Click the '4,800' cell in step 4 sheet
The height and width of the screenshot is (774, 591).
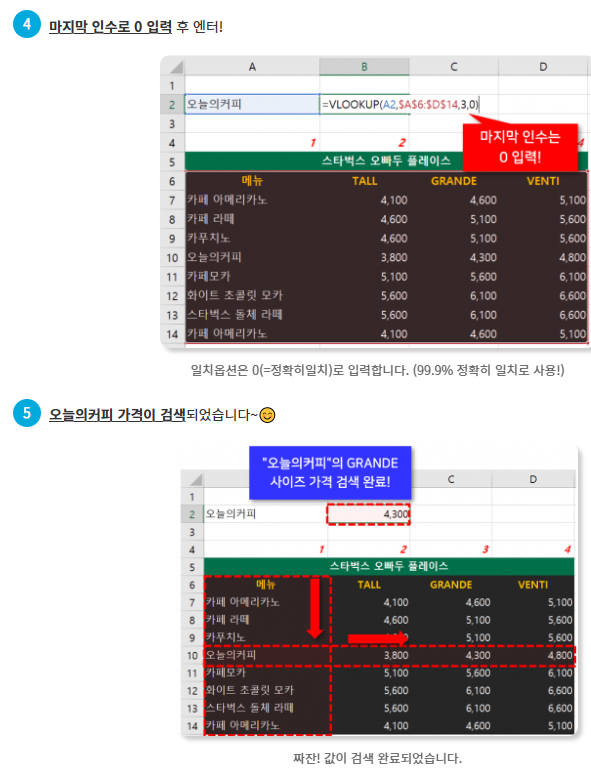[543, 257]
